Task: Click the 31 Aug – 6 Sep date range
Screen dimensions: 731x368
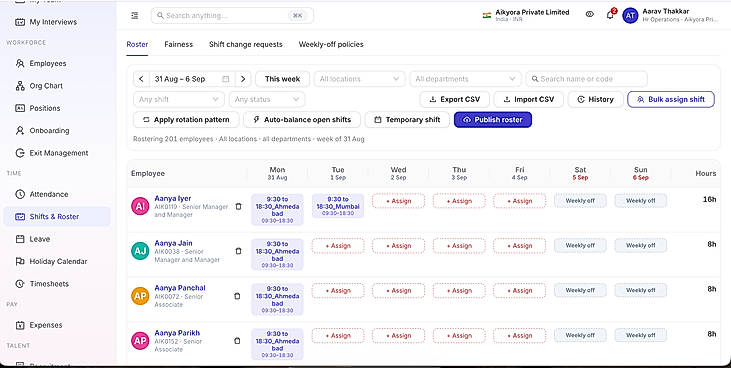Action: coord(180,79)
